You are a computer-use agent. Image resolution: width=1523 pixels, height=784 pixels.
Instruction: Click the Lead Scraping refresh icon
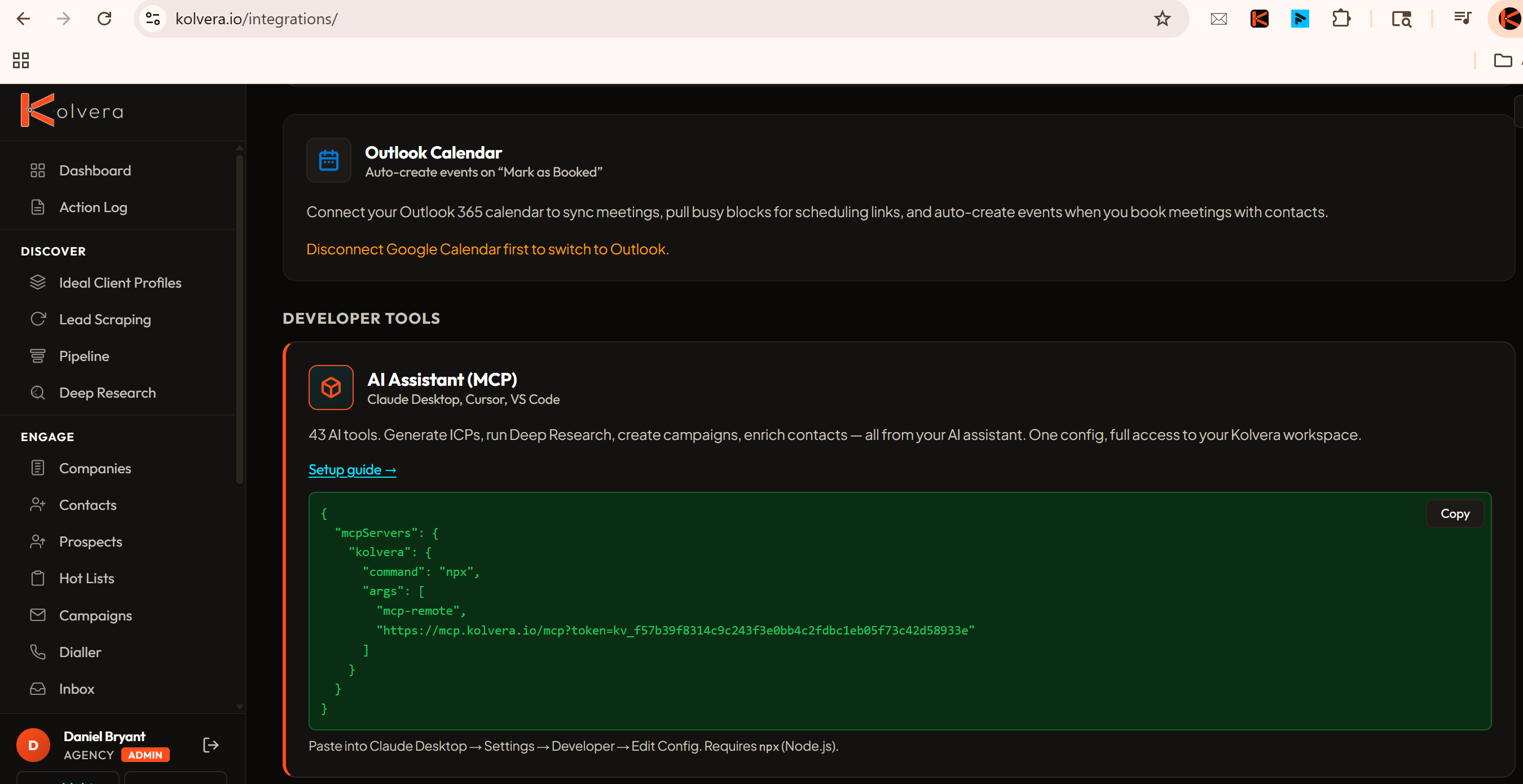point(38,319)
